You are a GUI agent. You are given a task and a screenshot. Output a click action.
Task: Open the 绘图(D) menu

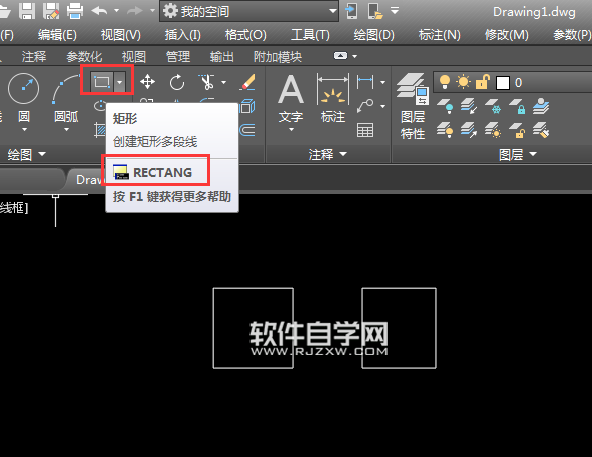(374, 35)
